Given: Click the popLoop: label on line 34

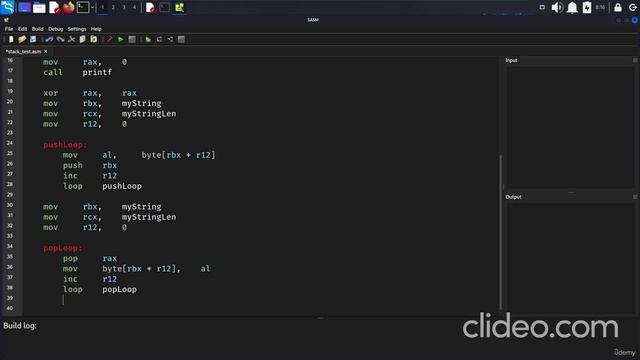Looking at the screenshot, I should point(62,248).
